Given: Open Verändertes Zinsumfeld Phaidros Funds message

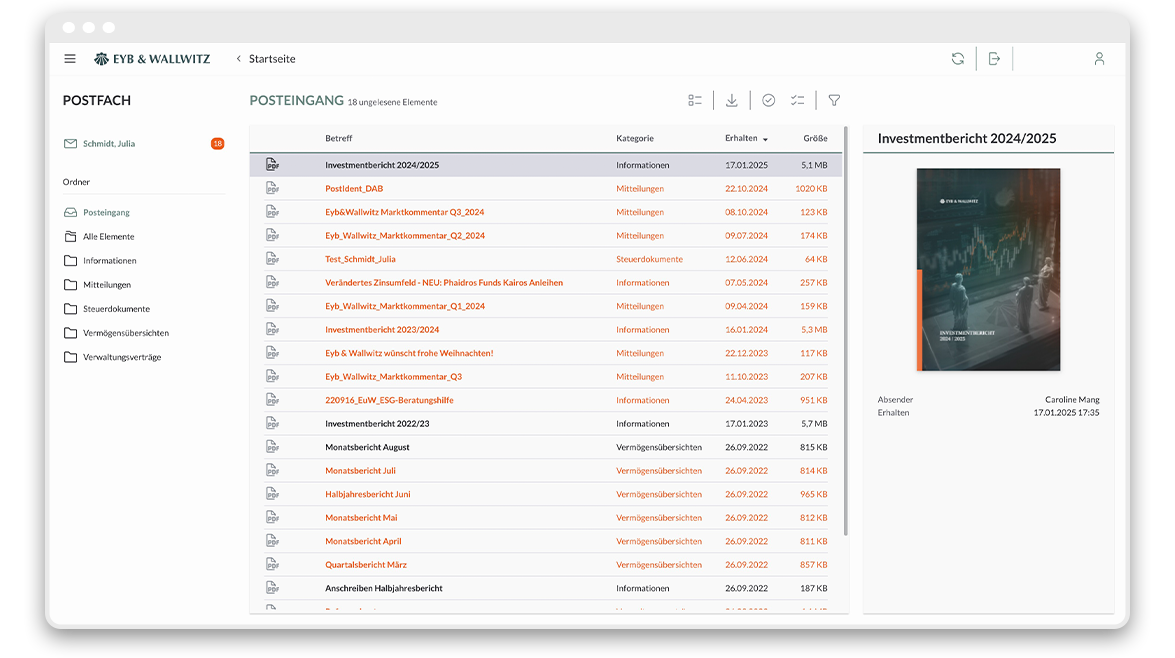Looking at the screenshot, I should [444, 283].
